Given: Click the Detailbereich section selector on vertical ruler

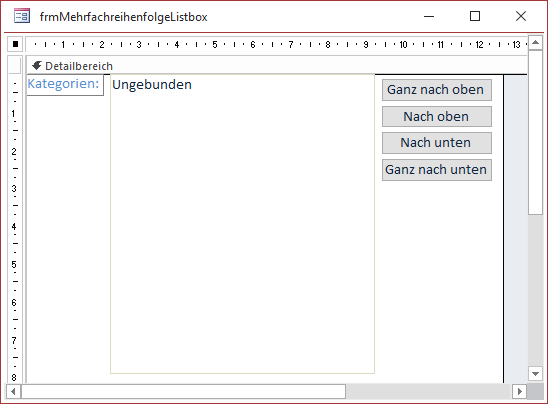Looking at the screenshot, I should point(15,66).
